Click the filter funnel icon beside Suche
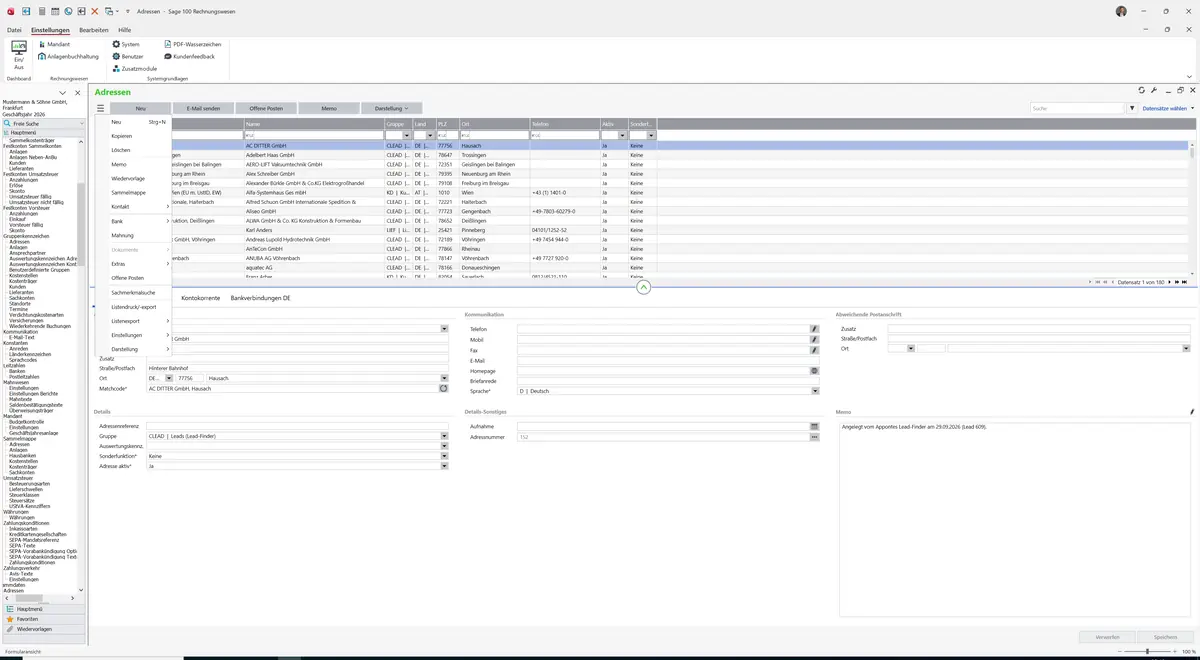Screen dimensions: 1200x660 1132,108
